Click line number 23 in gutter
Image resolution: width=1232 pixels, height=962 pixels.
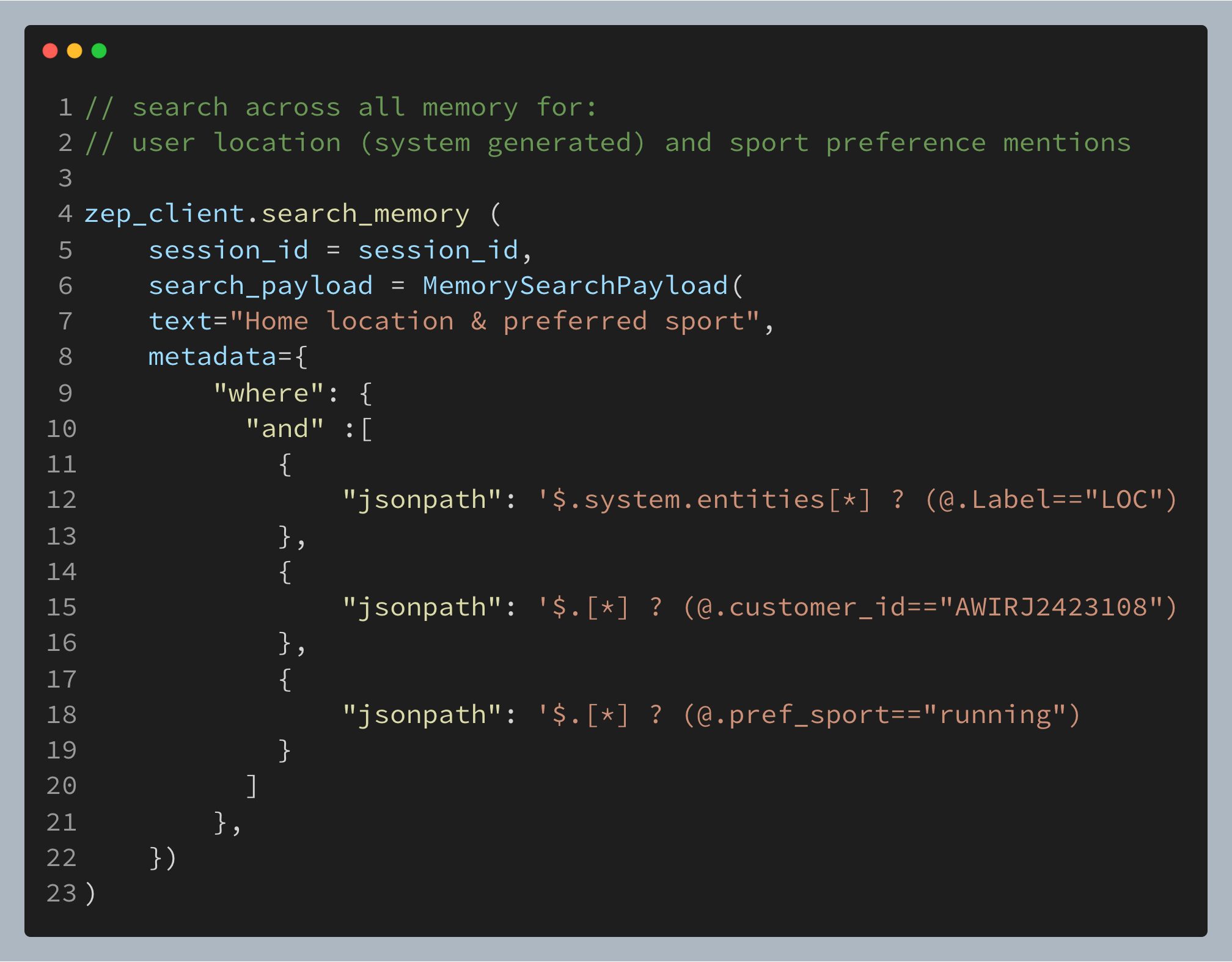point(61,894)
